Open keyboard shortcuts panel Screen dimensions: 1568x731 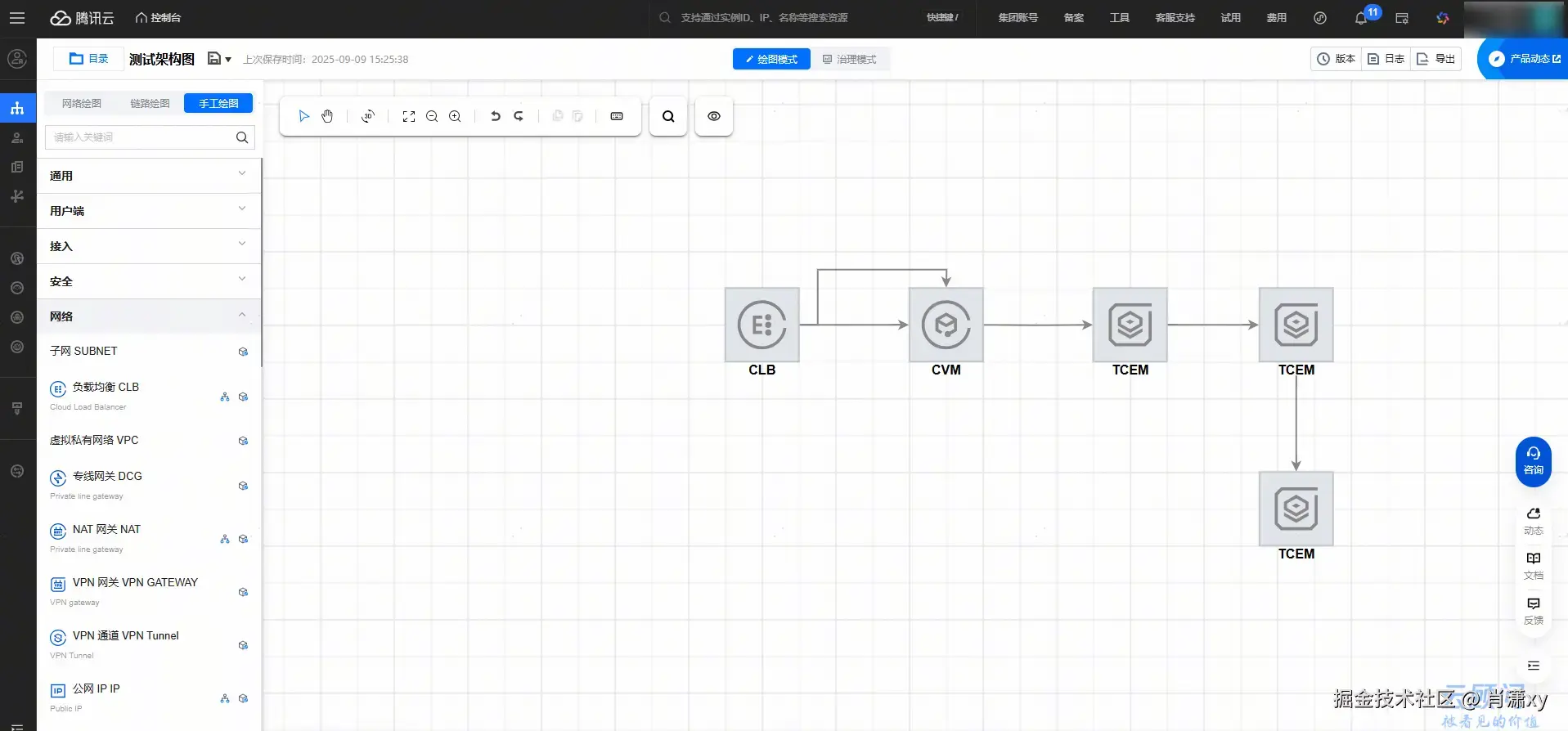click(617, 116)
